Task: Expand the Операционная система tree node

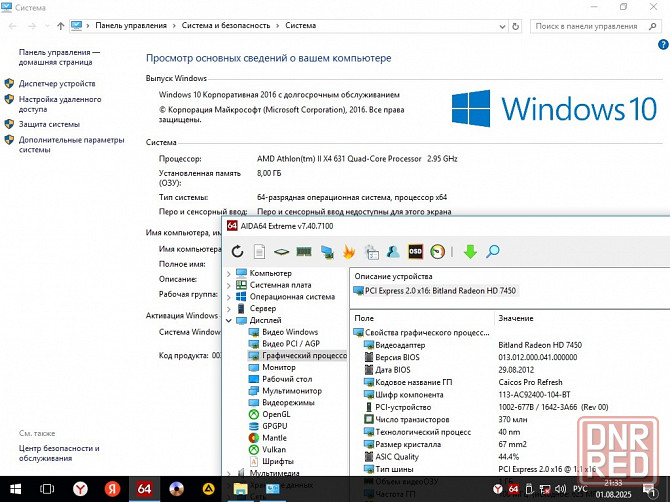Action: coord(229,297)
